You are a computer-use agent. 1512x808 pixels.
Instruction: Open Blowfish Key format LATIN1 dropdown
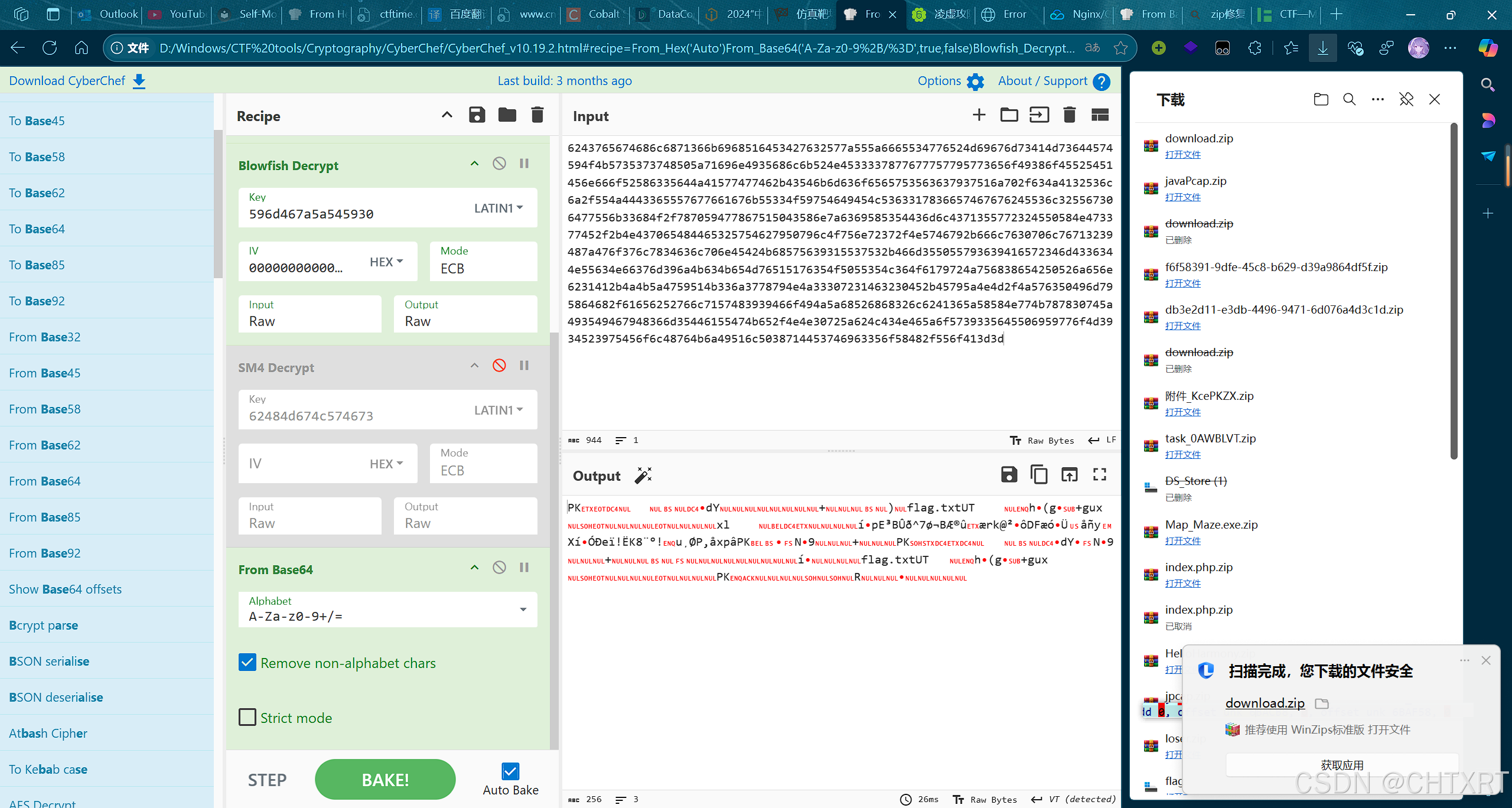pyautogui.click(x=498, y=208)
